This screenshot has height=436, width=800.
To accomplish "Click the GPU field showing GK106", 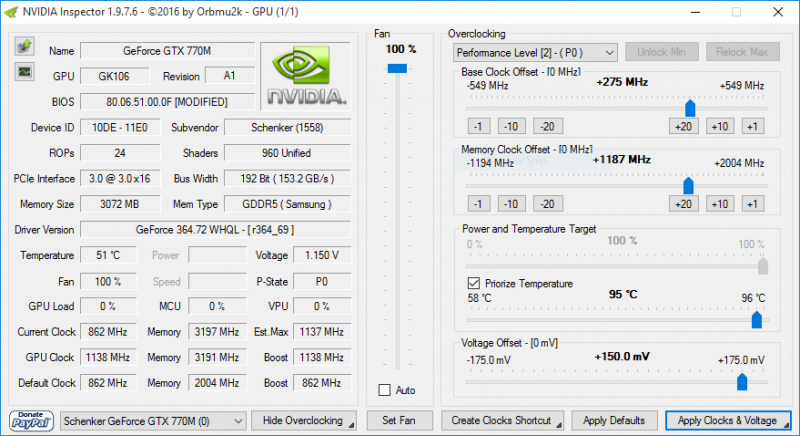I will [x=115, y=76].
